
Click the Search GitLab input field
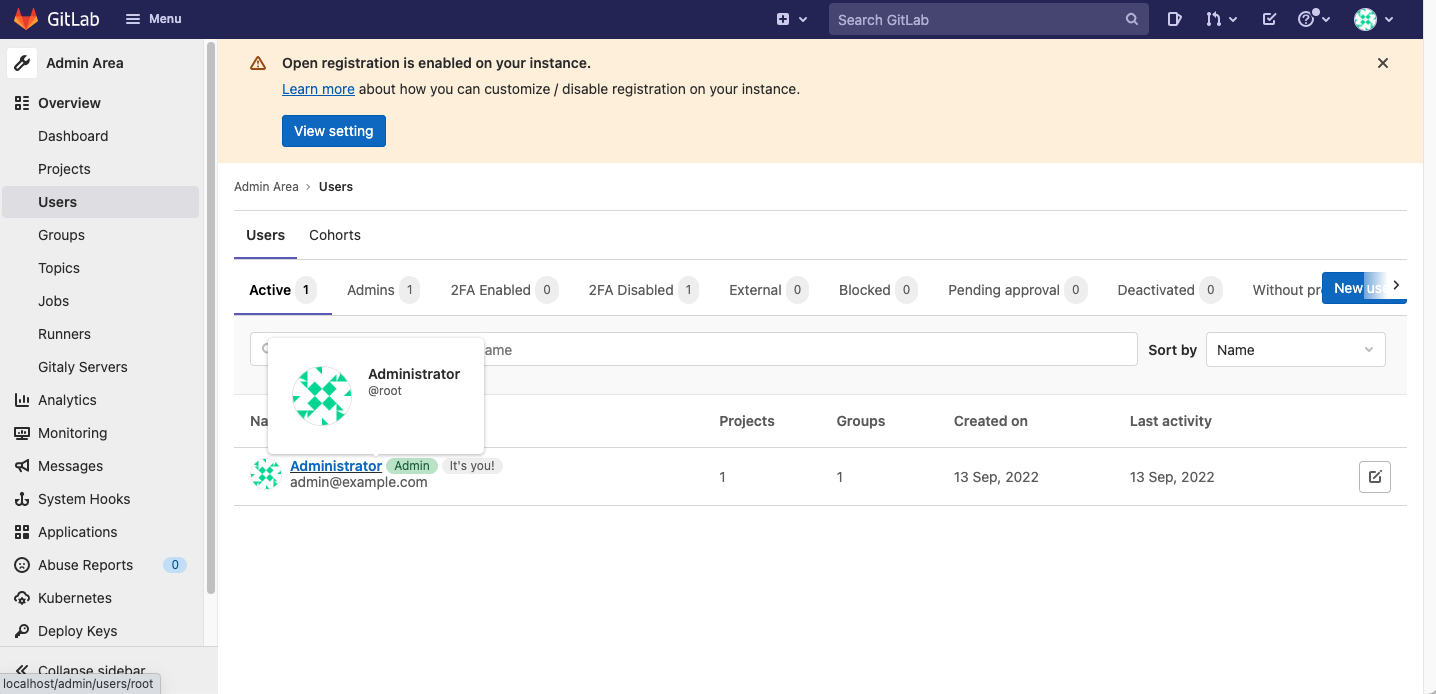(988, 19)
